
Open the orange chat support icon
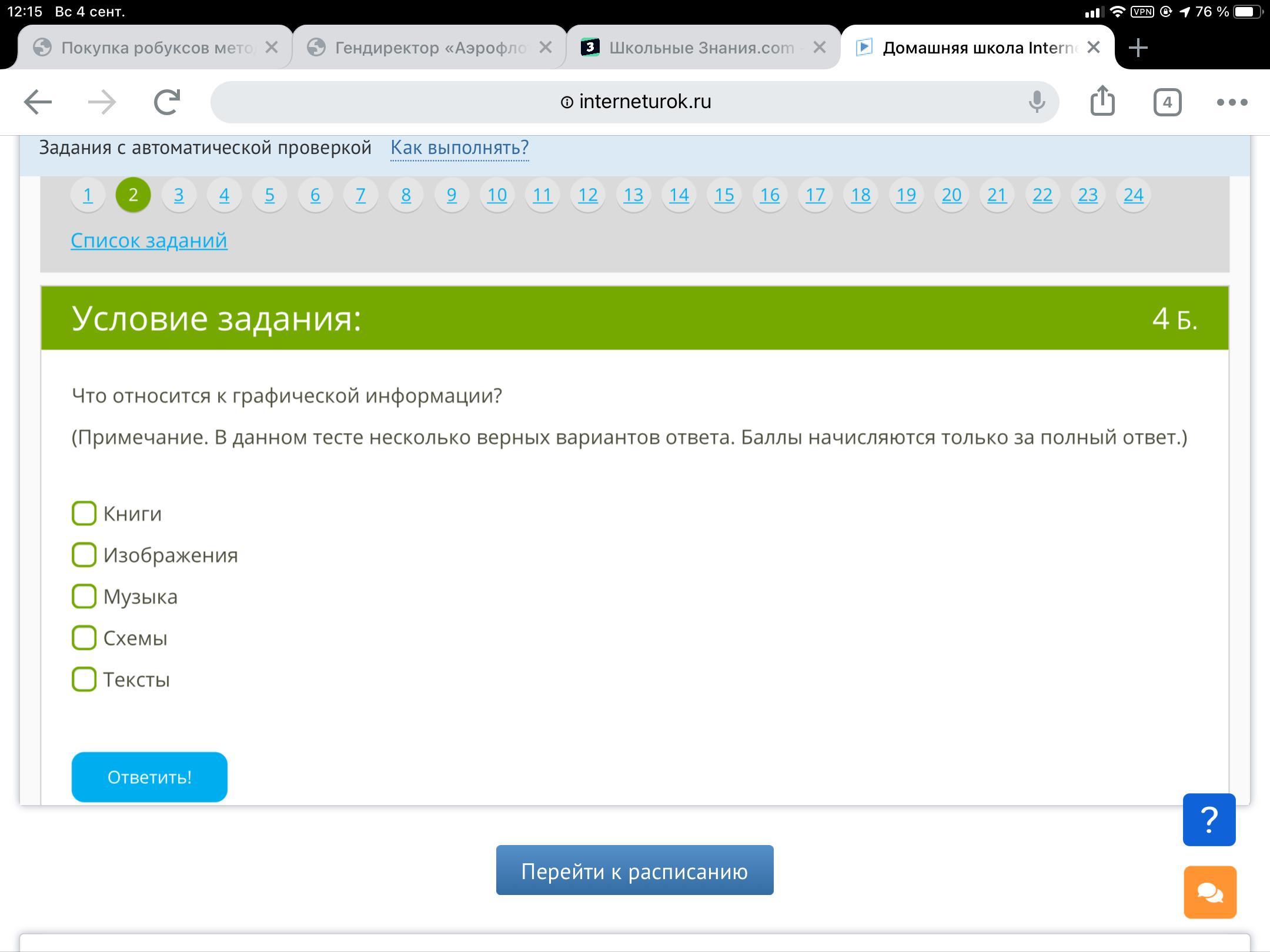click(x=1209, y=892)
